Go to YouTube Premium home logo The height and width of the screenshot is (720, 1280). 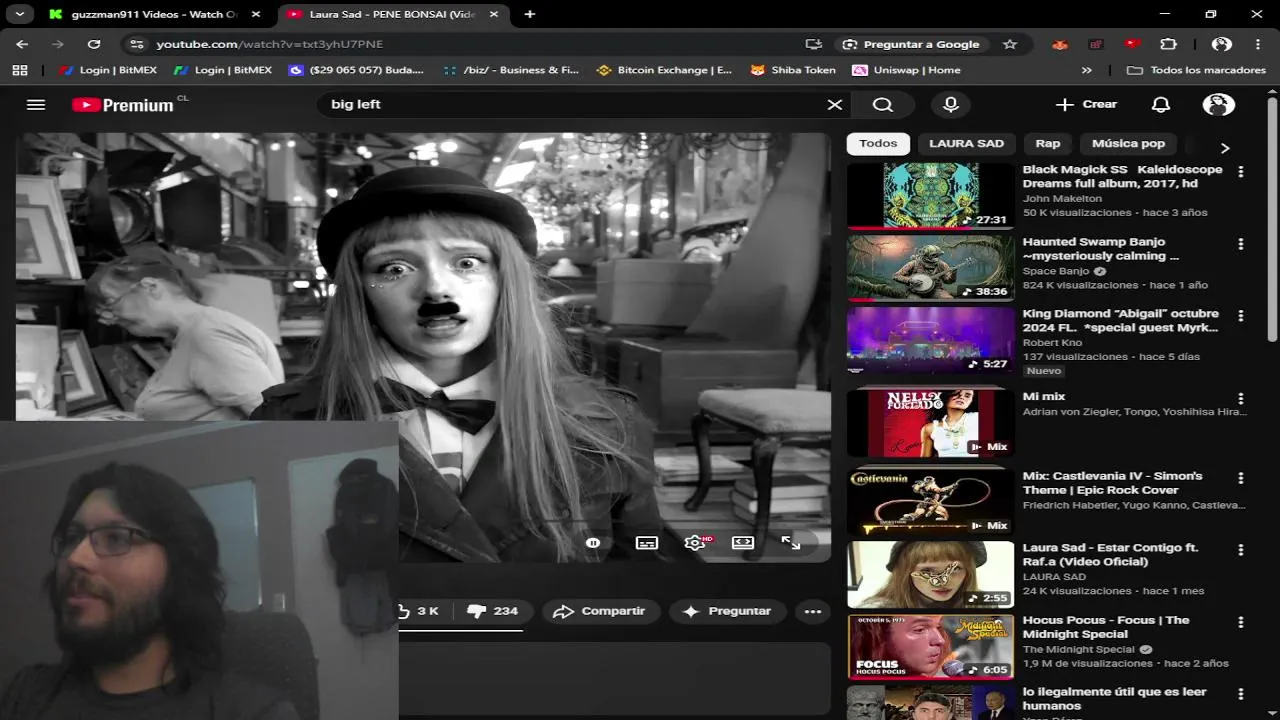pos(123,105)
